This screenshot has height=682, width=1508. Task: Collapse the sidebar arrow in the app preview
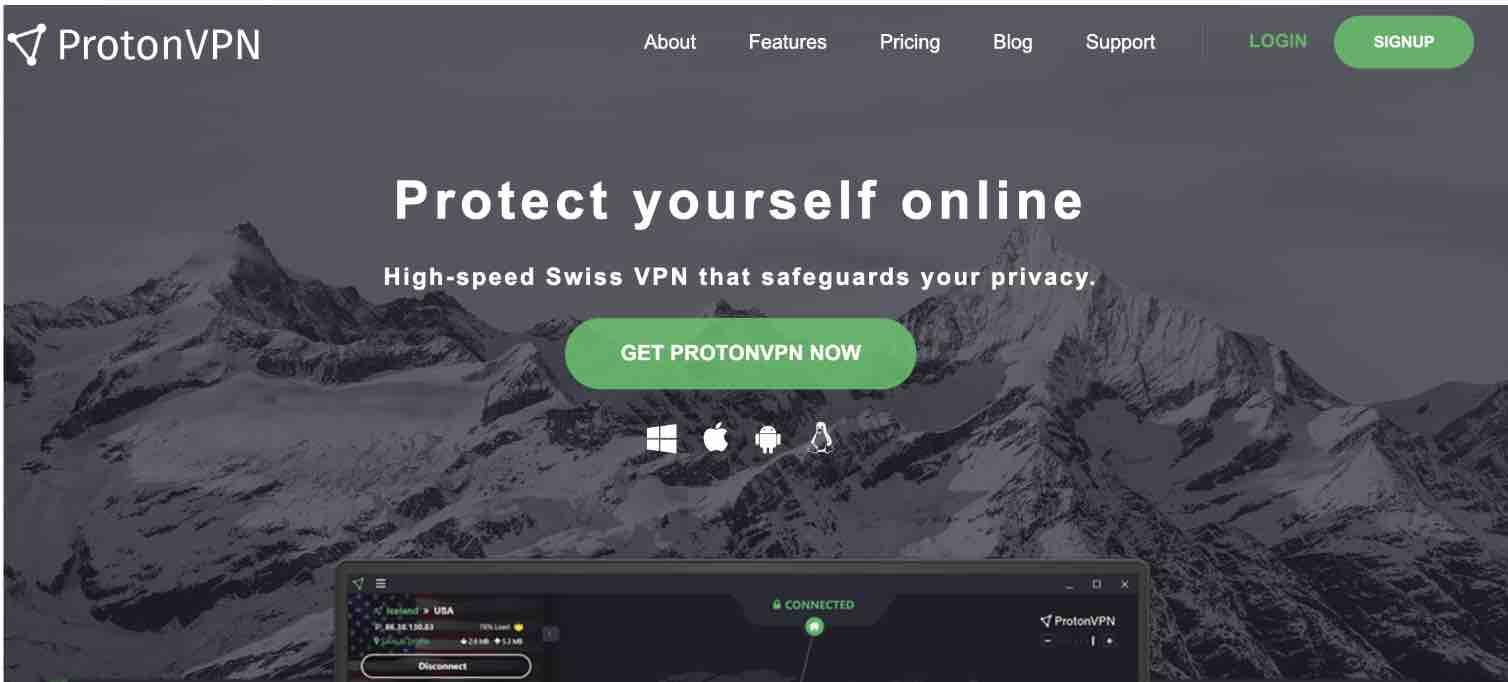(x=551, y=633)
